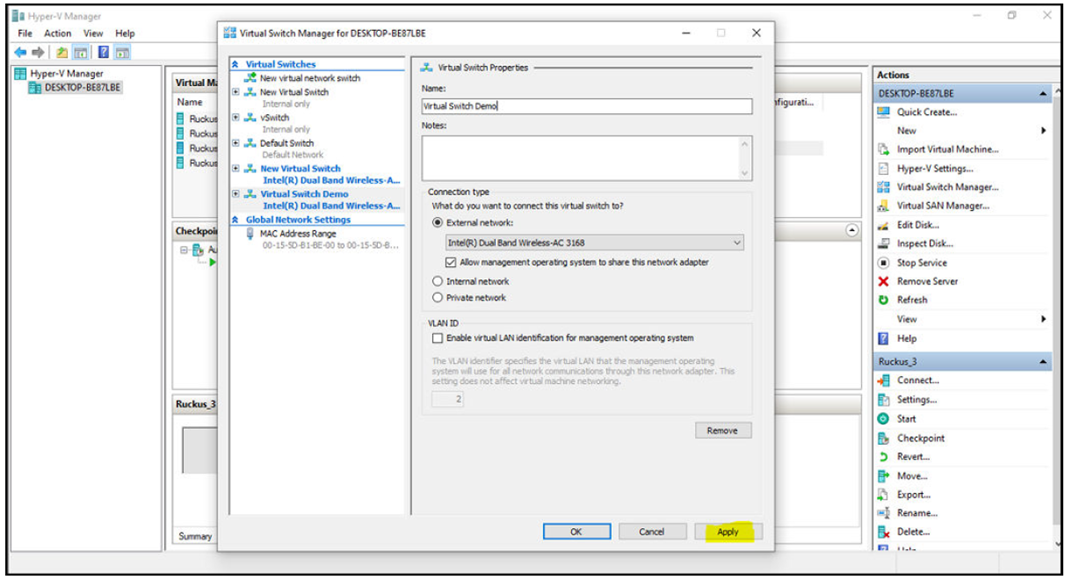This screenshot has width=1065, height=580.
Task: Click the Up folder toolbar icon
Action: click(62, 52)
